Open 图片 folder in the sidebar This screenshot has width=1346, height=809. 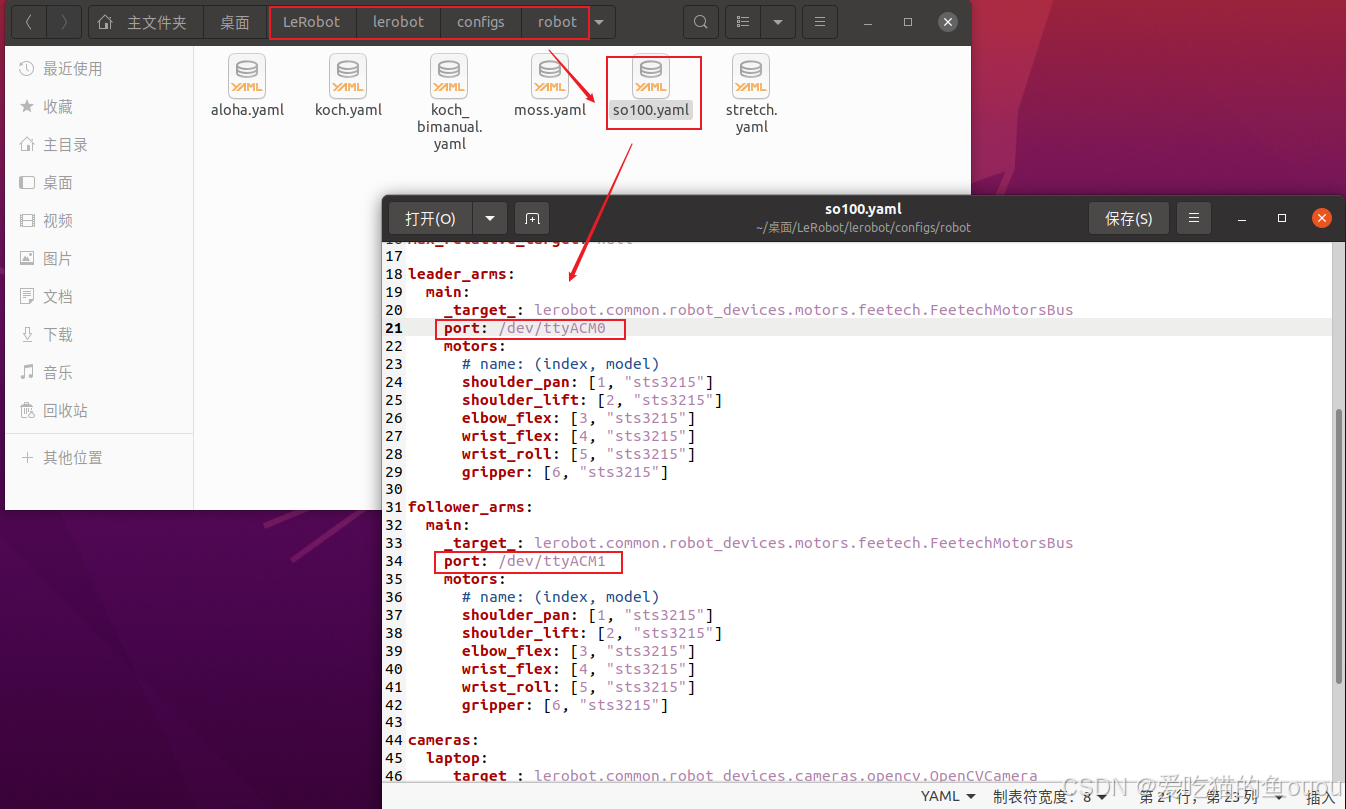click(x=99, y=258)
